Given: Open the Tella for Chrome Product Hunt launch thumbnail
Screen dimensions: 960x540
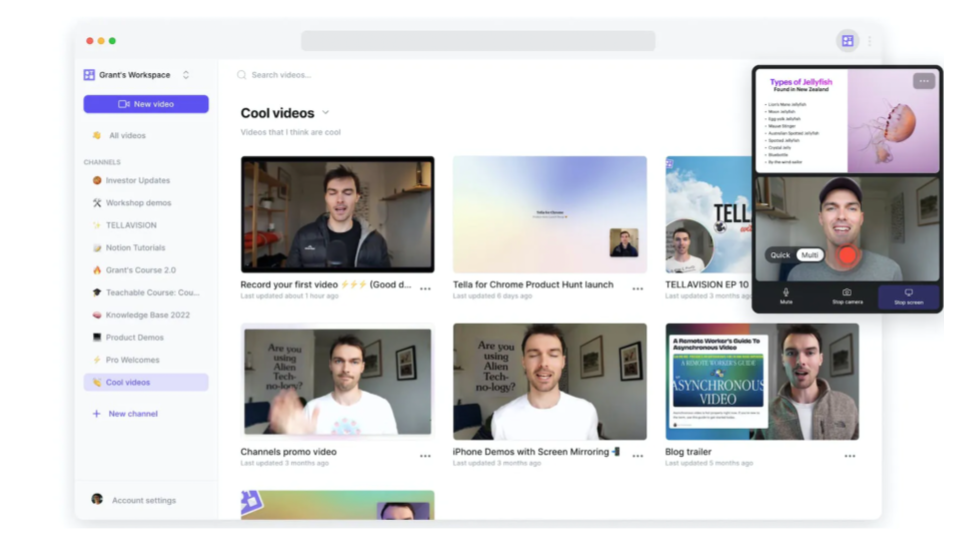Looking at the screenshot, I should click(550, 214).
